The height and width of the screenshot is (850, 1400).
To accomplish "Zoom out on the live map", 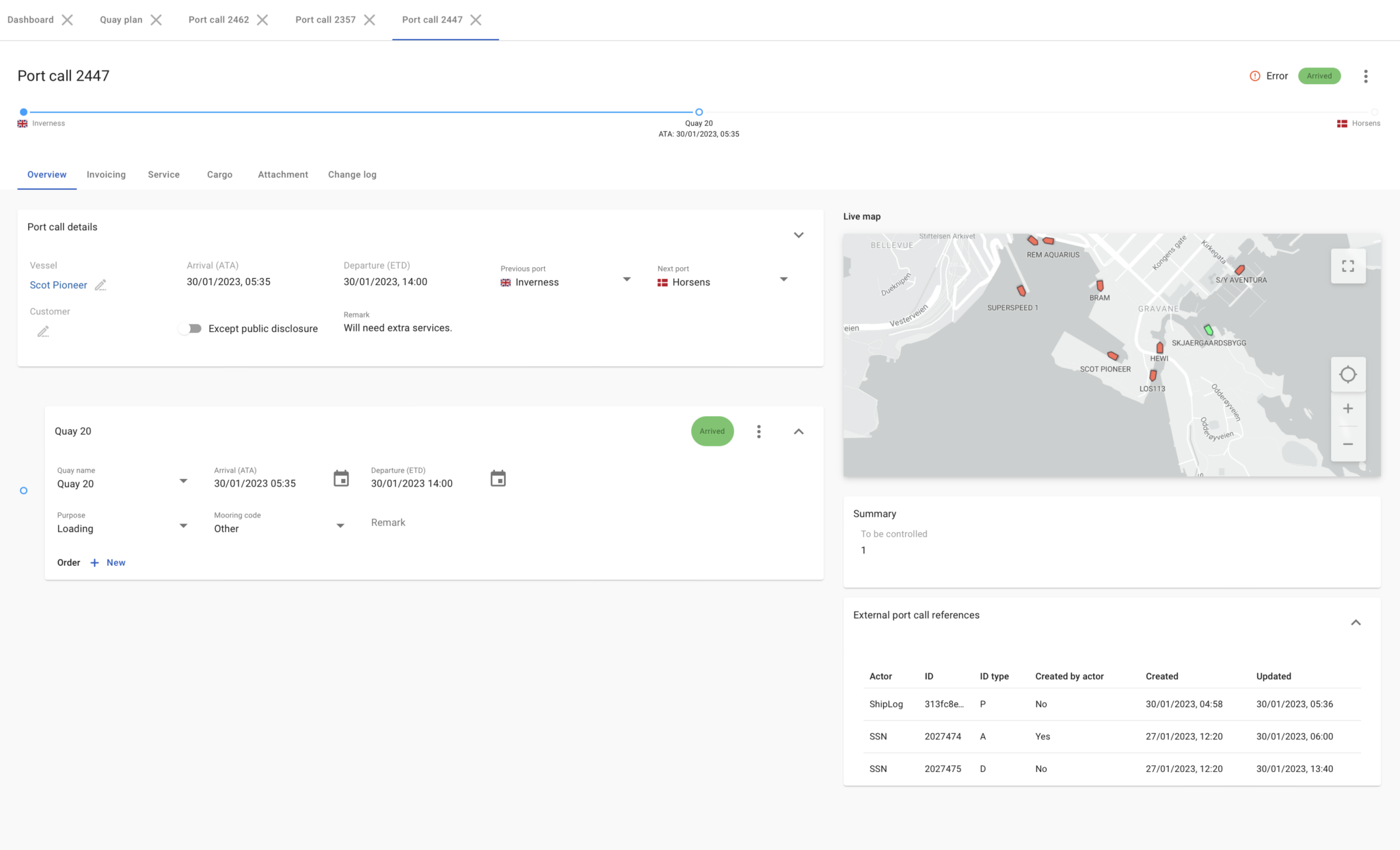I will tap(1347, 443).
